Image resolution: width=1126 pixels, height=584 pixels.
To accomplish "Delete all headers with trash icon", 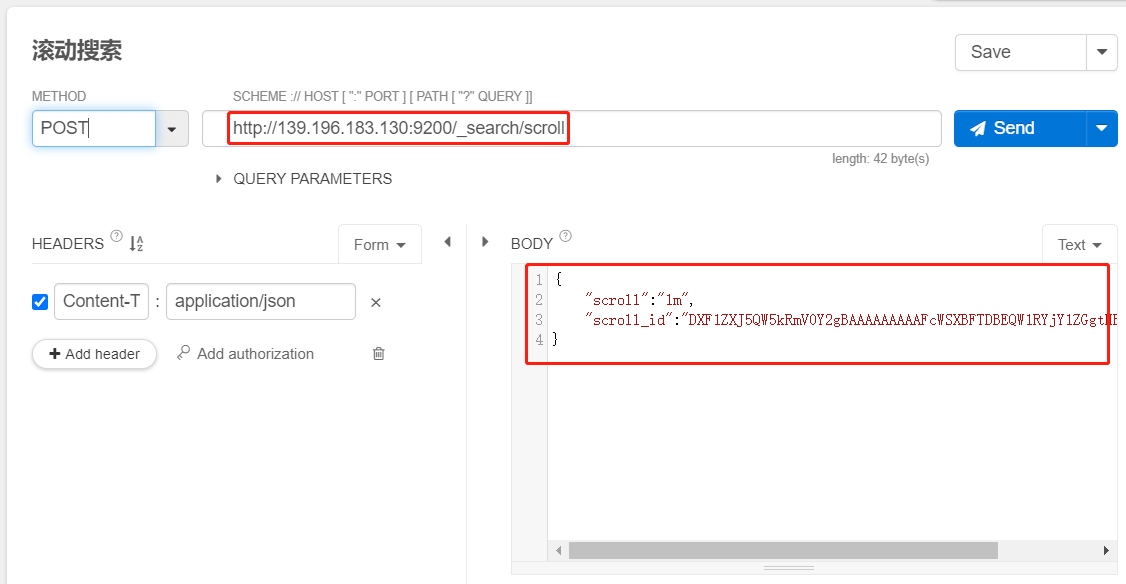I will pyautogui.click(x=378, y=353).
